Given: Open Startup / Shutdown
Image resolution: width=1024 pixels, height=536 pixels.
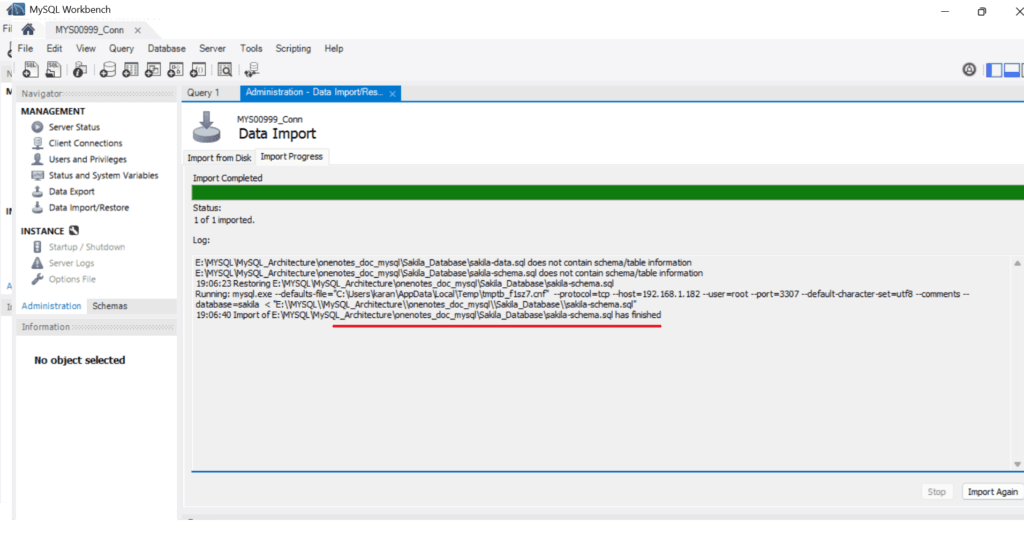Looking at the screenshot, I should pos(86,247).
